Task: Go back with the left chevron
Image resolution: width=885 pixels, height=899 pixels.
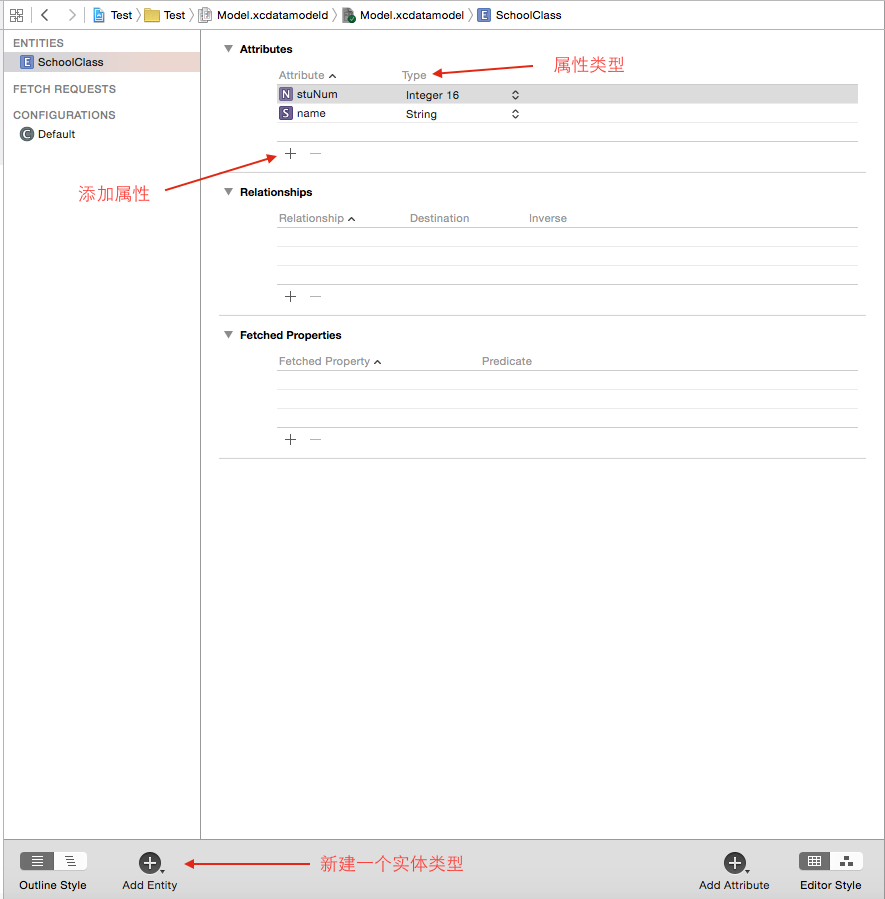Action: click(45, 15)
